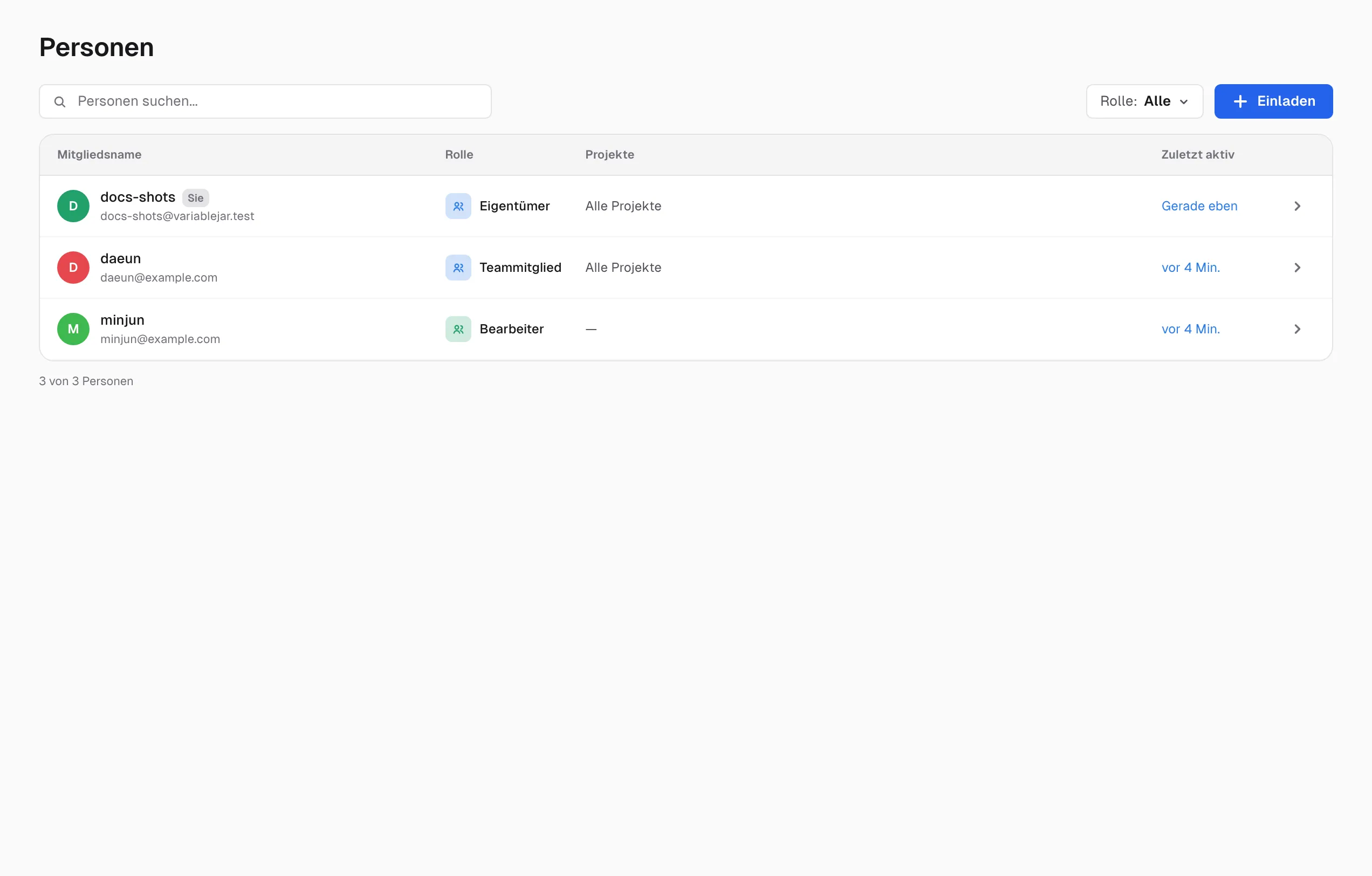Click daeun's vor 4 Min. link
Image resolution: width=1372 pixels, height=876 pixels.
pyautogui.click(x=1191, y=268)
